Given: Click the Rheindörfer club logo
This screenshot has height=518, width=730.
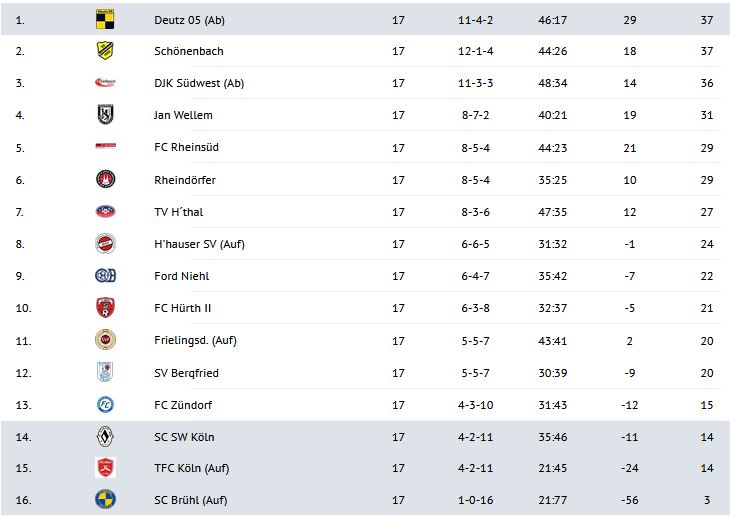Looking at the screenshot, I should click(x=106, y=180).
